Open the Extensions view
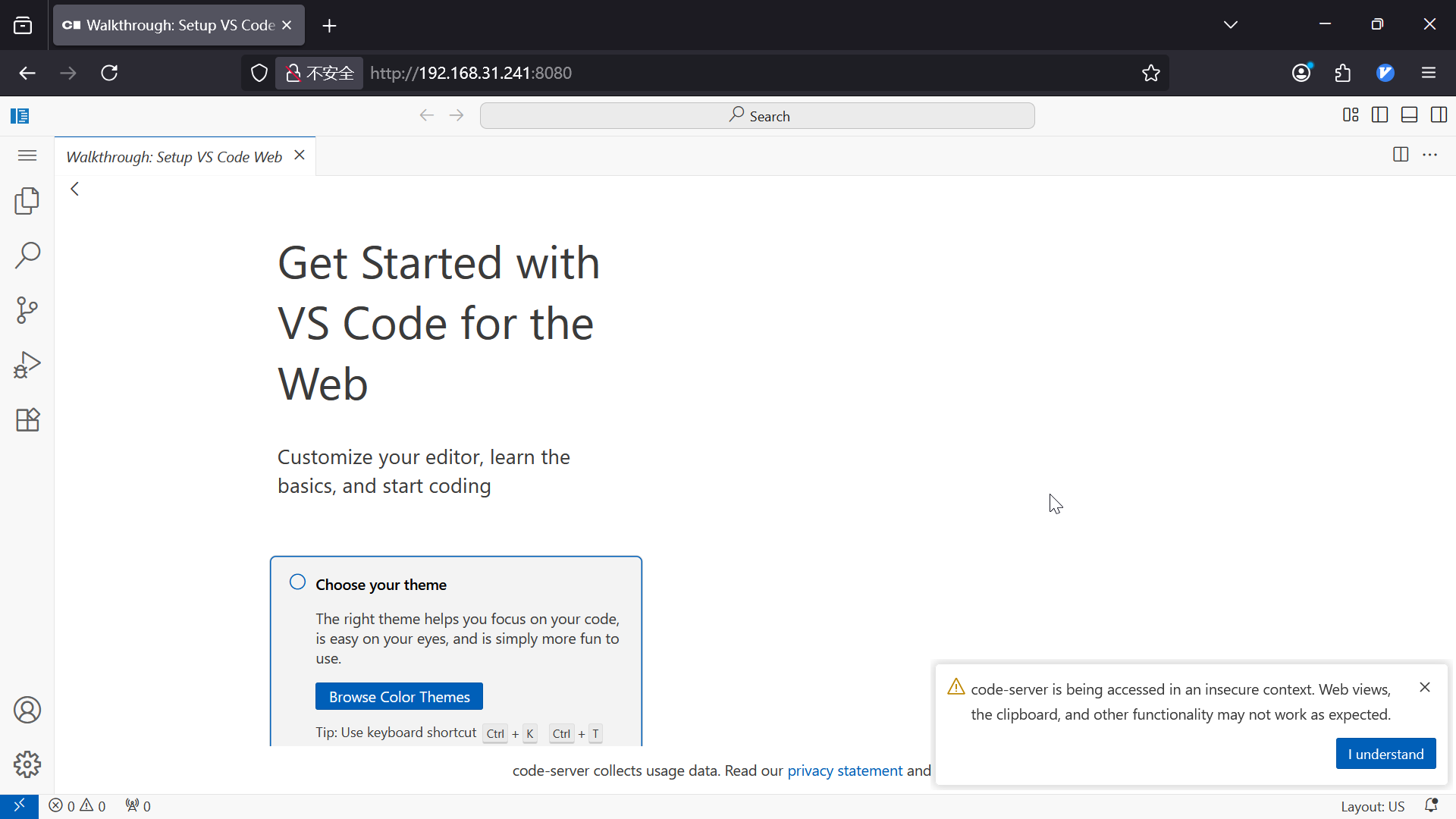Image resolution: width=1456 pixels, height=819 pixels. [x=27, y=419]
